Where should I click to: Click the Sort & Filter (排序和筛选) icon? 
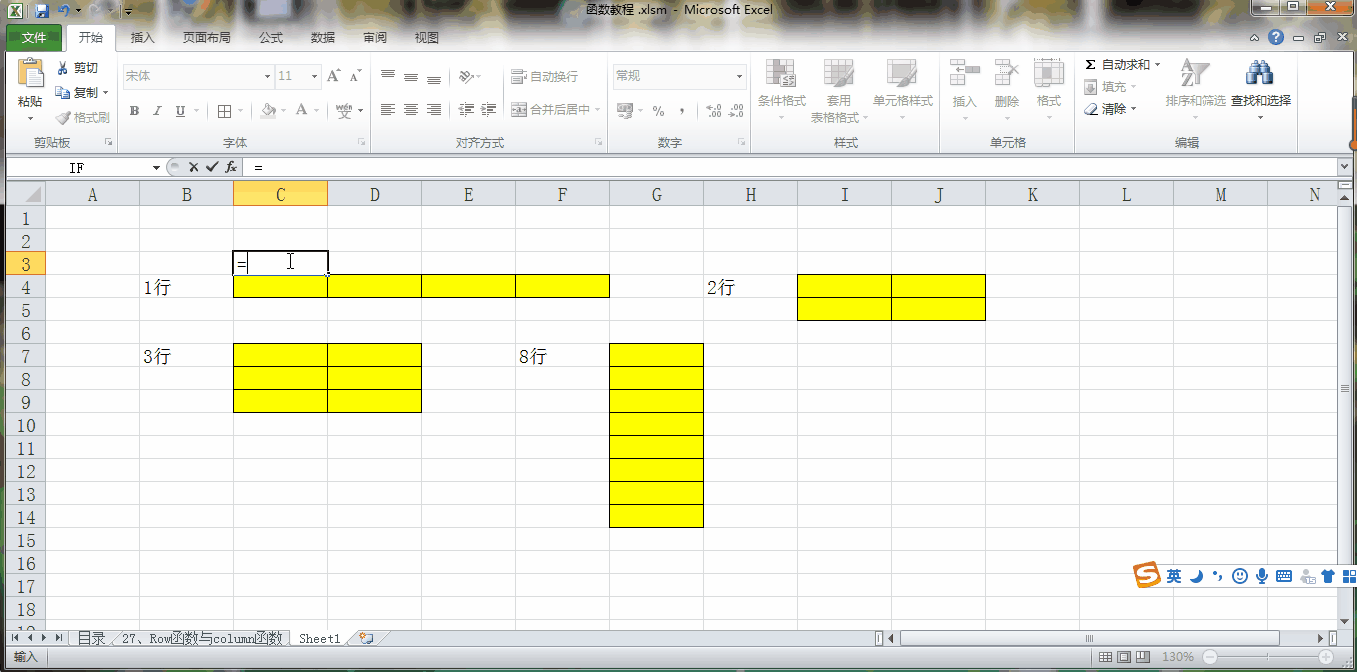click(x=1193, y=72)
